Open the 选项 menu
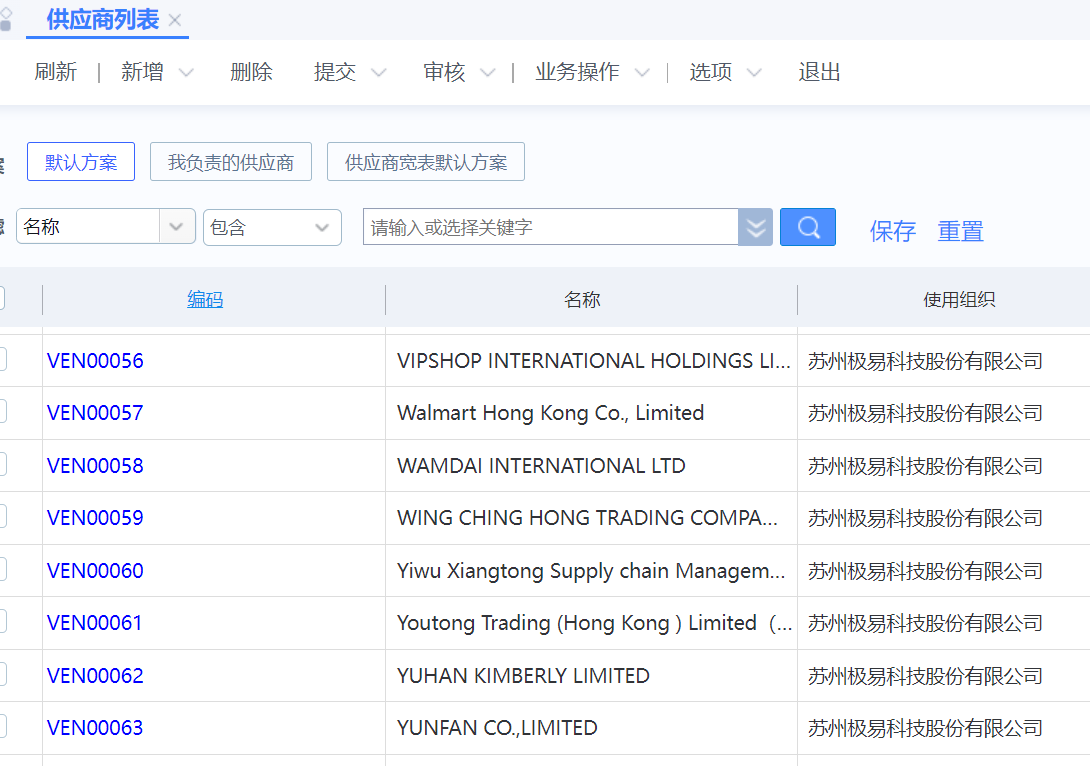 [710, 72]
